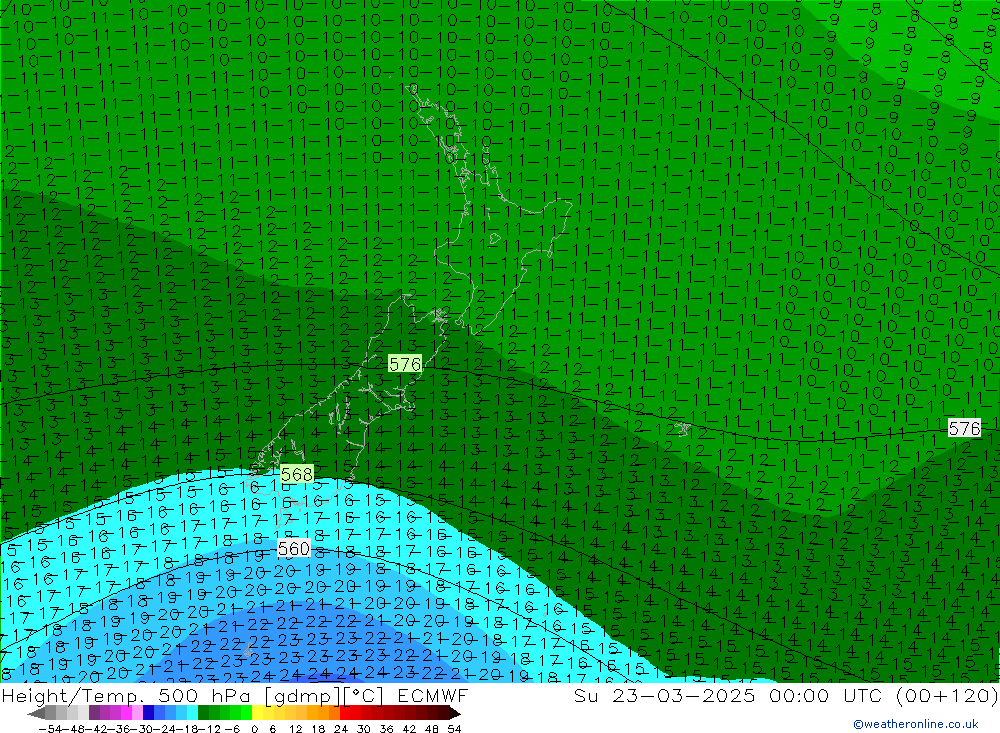Click the 576 contour label at right edge
This screenshot has width=1000, height=733.
point(964,428)
